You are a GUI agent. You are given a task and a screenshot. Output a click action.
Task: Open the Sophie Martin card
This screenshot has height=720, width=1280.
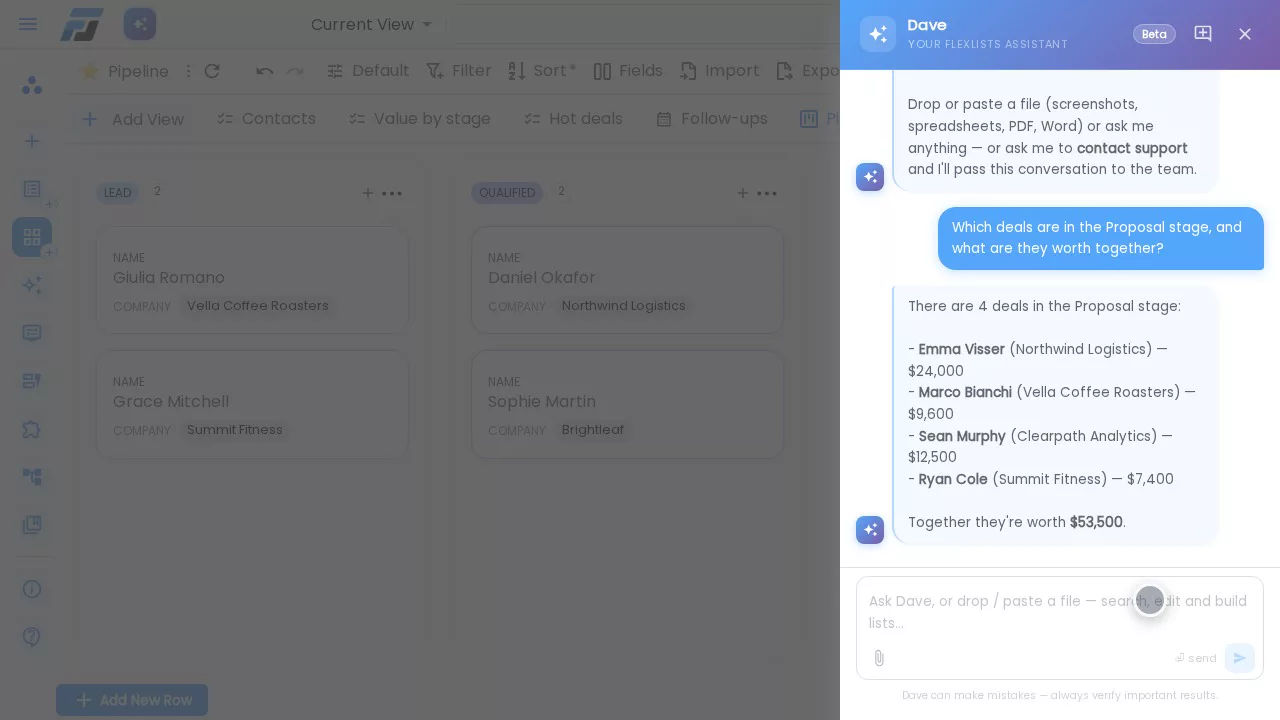coord(627,404)
